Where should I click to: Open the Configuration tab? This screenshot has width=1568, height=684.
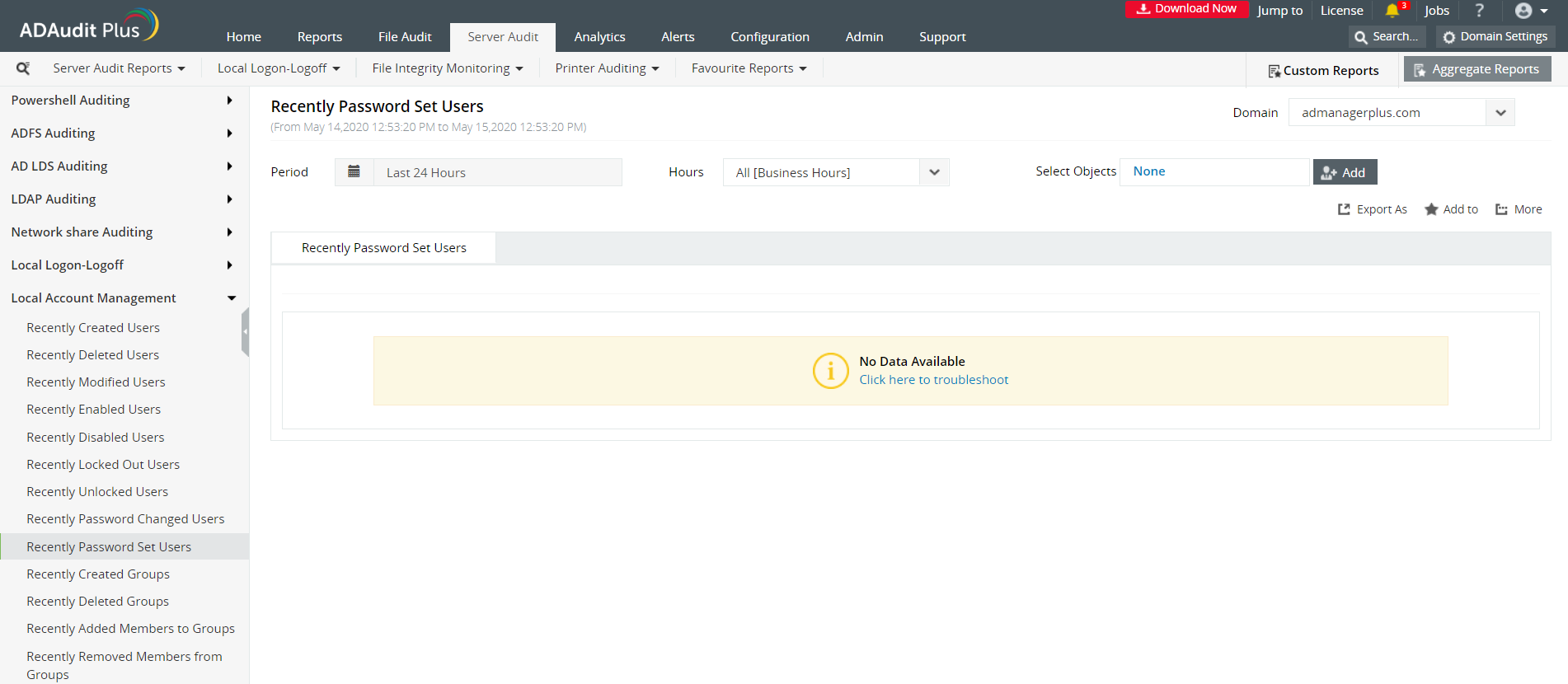(x=770, y=37)
